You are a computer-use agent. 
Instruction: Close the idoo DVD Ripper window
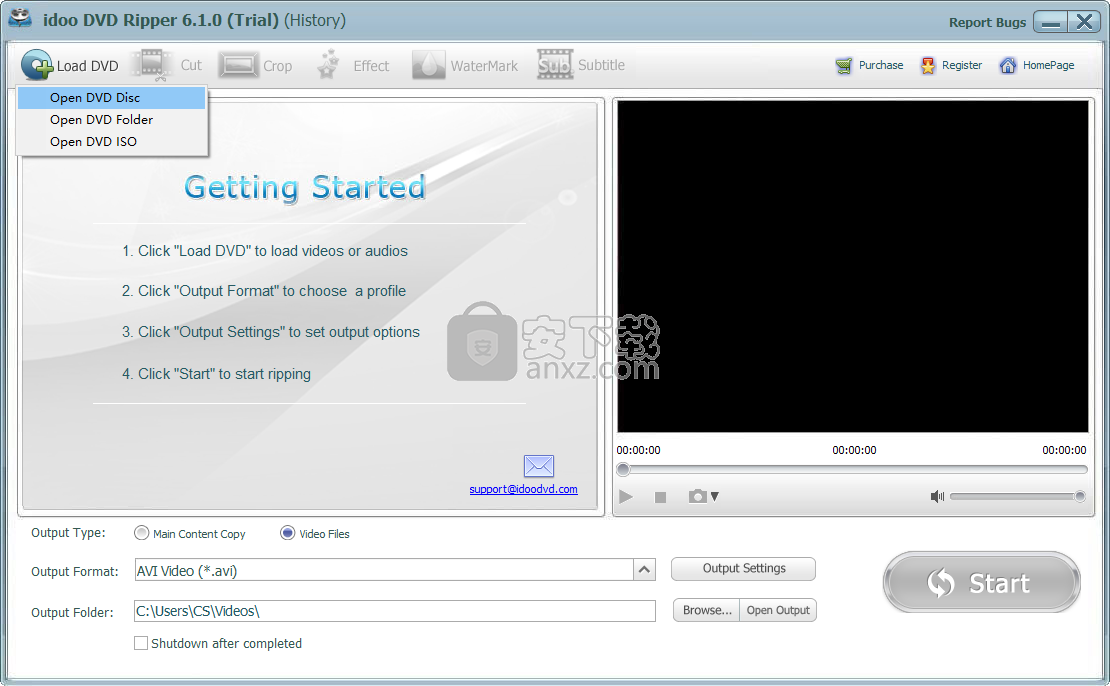coord(1084,22)
